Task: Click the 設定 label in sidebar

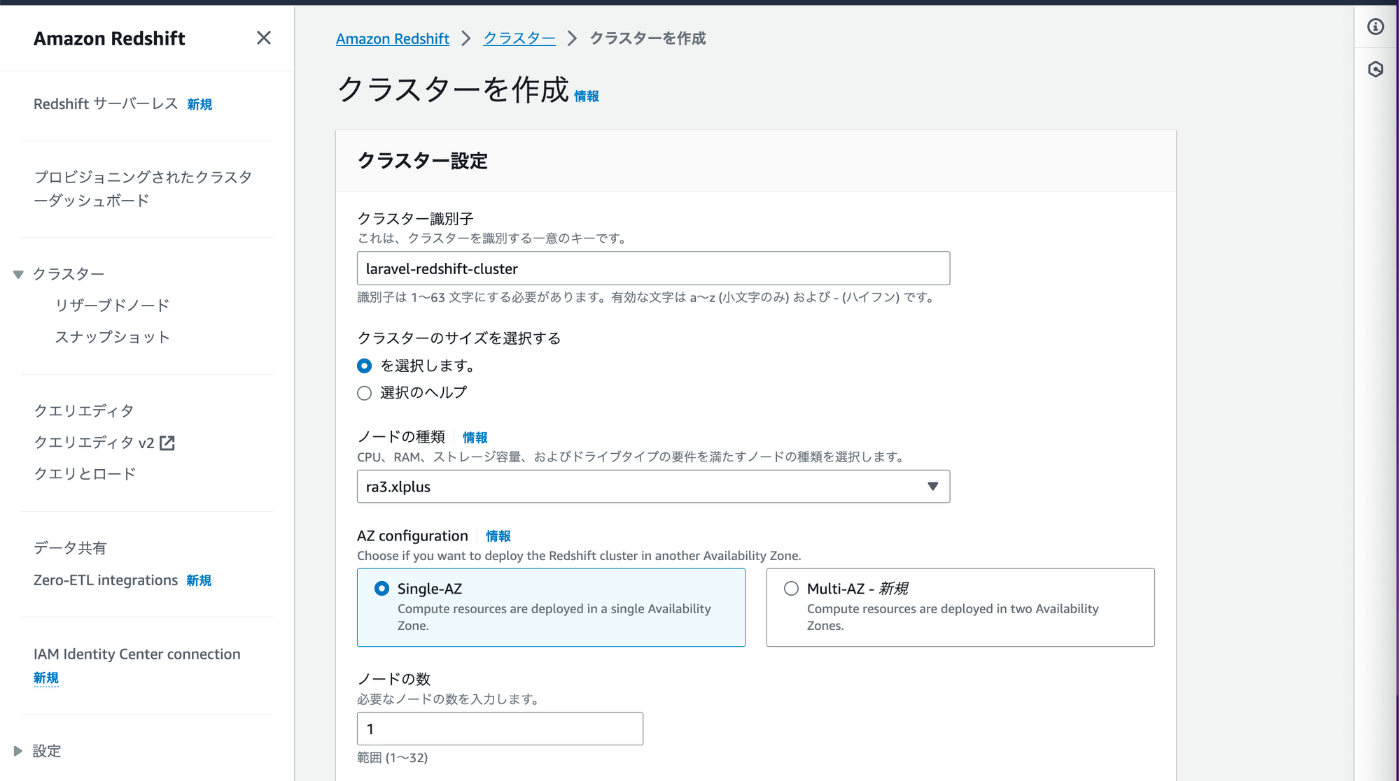Action: coord(47,751)
